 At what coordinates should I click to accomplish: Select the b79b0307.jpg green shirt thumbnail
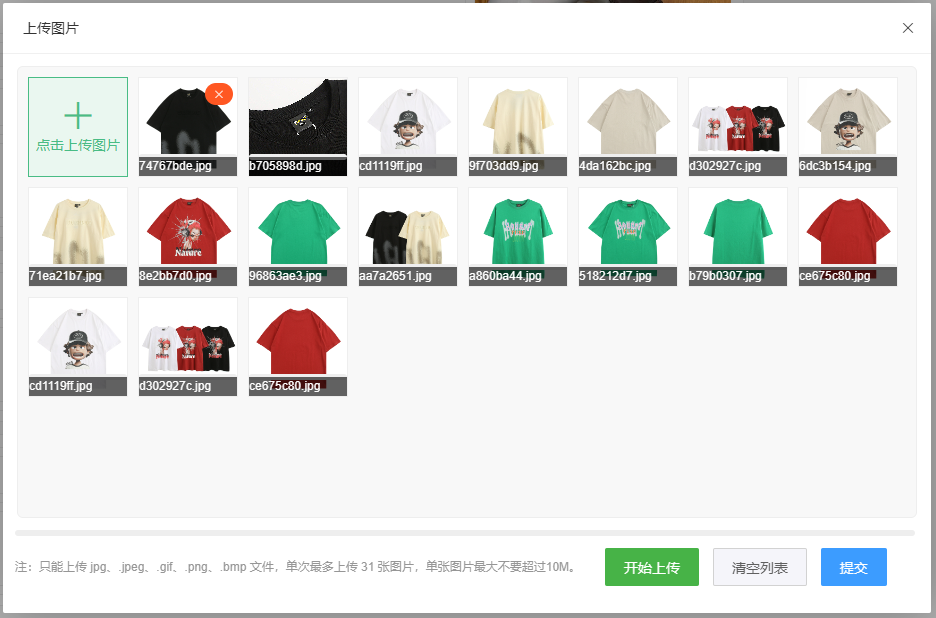[738, 228]
